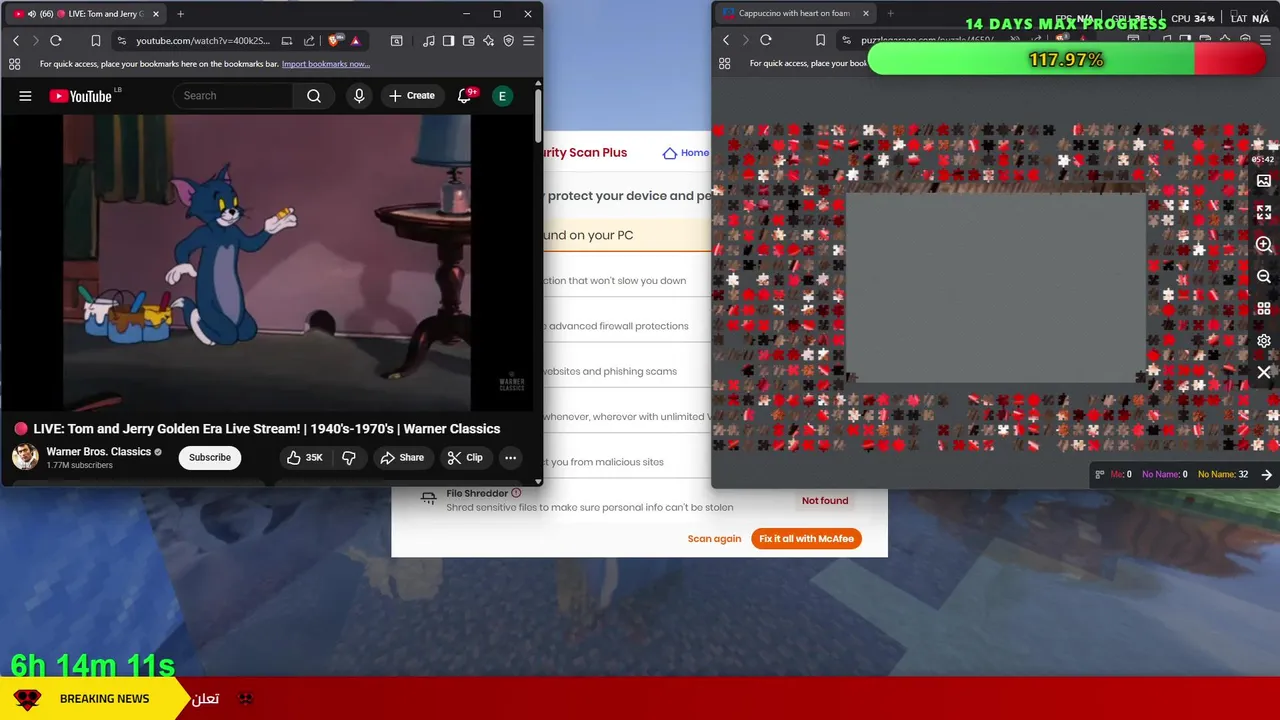Close the LIVE Tom and Jerry tab
The width and height of the screenshot is (1280, 720).
[155, 14]
